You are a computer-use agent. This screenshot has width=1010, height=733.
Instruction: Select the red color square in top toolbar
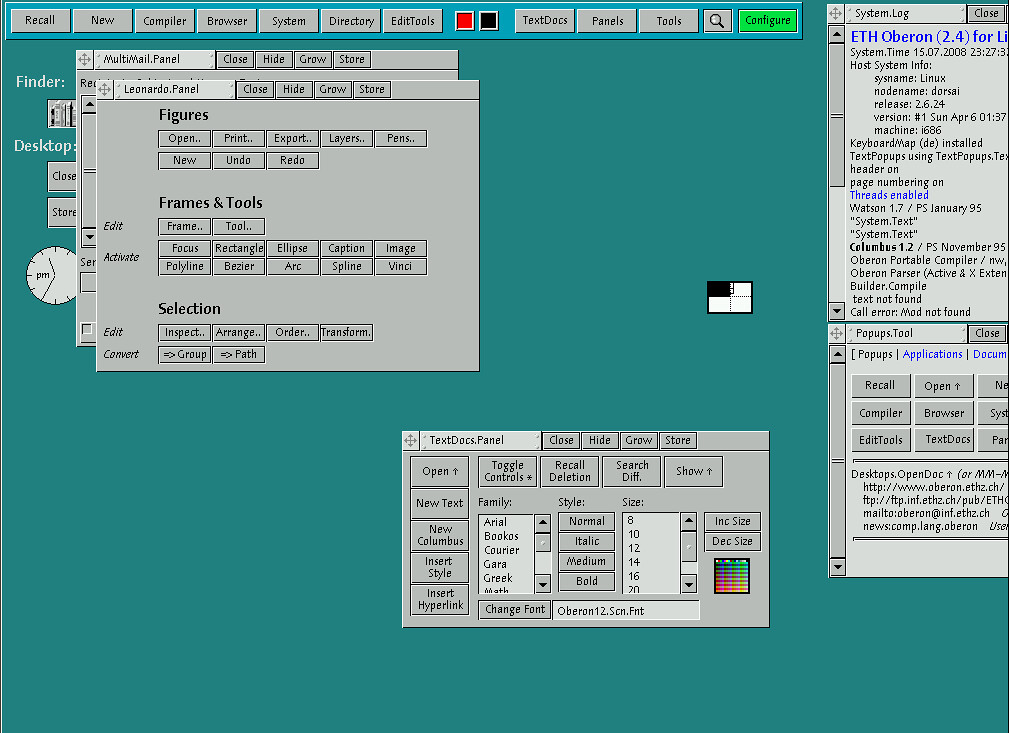coord(464,21)
